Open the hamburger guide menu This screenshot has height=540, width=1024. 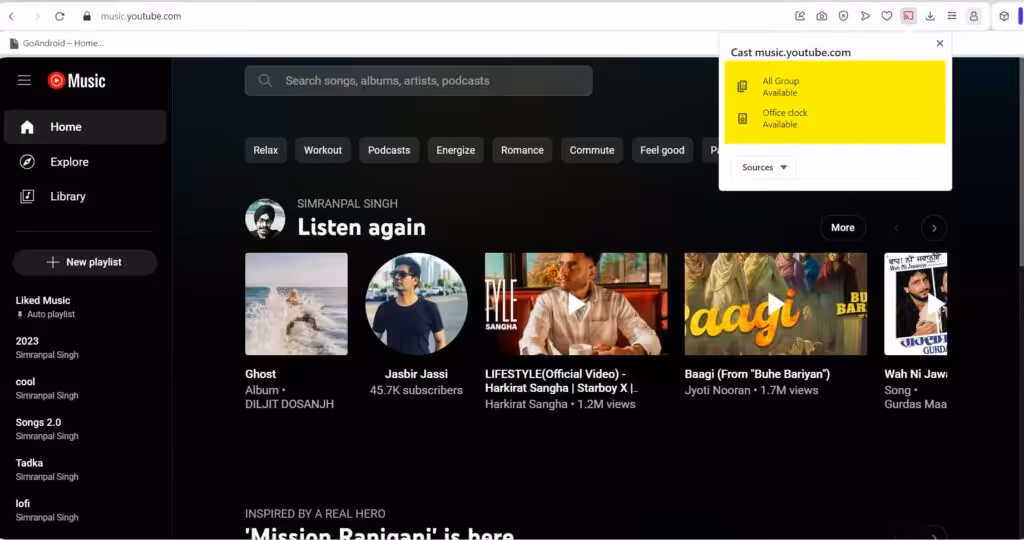pos(24,80)
